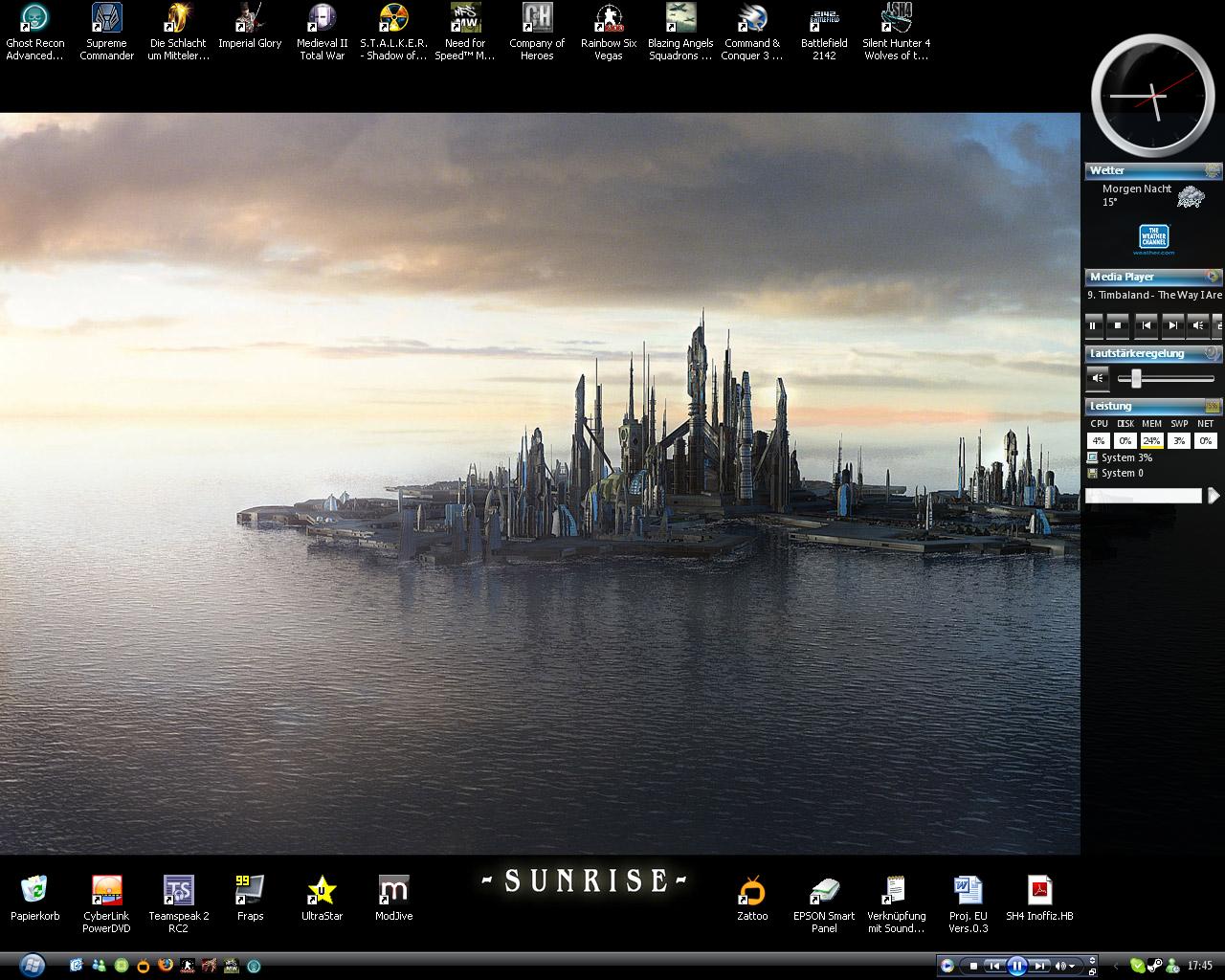Stop playback in the sidebar Media Player

[x=1118, y=325]
